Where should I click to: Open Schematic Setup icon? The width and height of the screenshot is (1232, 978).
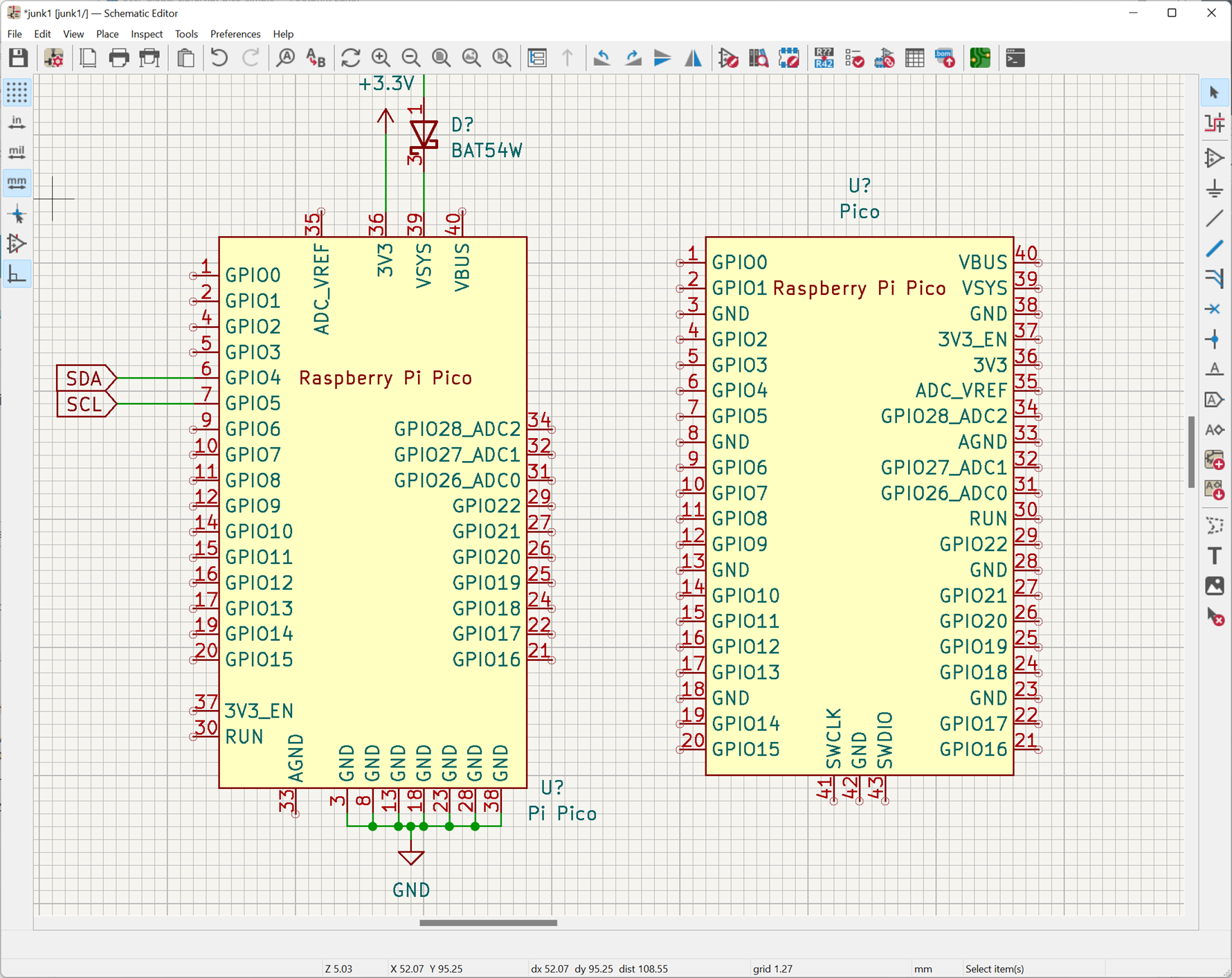[x=54, y=58]
